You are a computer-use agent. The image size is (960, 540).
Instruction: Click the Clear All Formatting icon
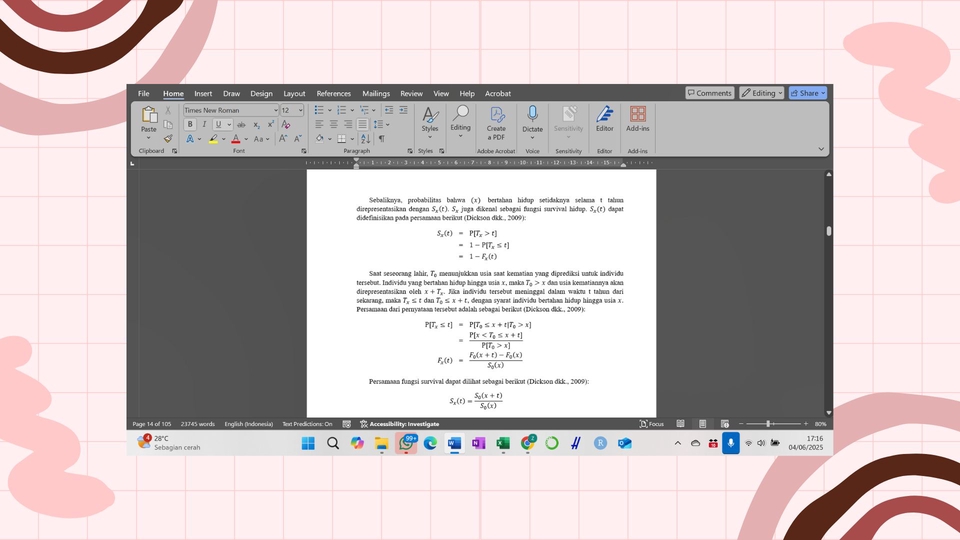285,124
